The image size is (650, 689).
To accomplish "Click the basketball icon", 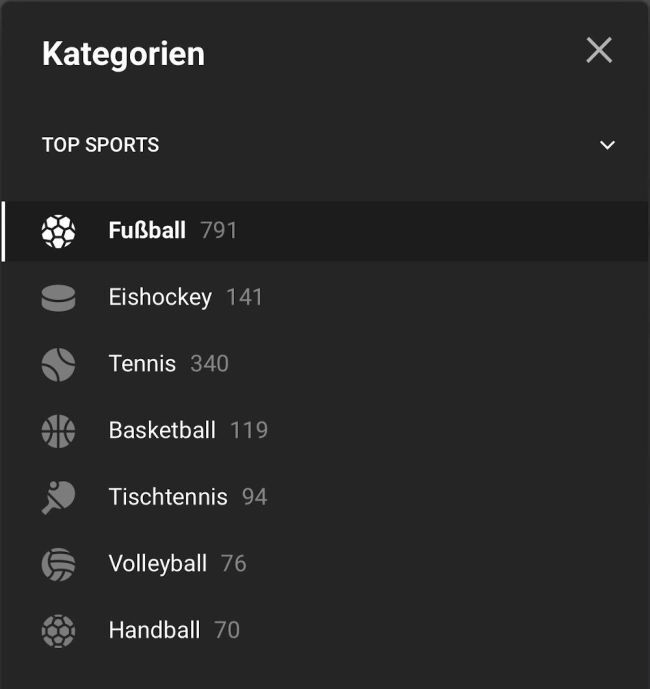I will tap(58, 431).
